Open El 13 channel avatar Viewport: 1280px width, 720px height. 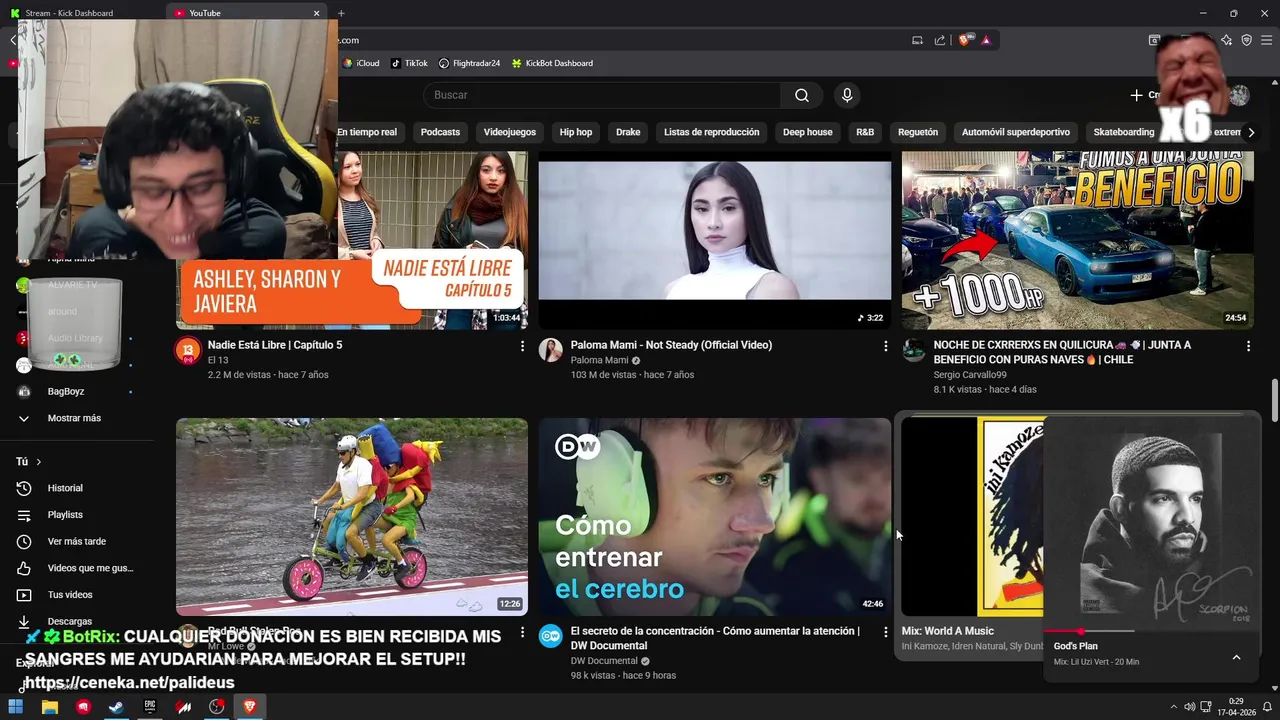[x=188, y=350]
